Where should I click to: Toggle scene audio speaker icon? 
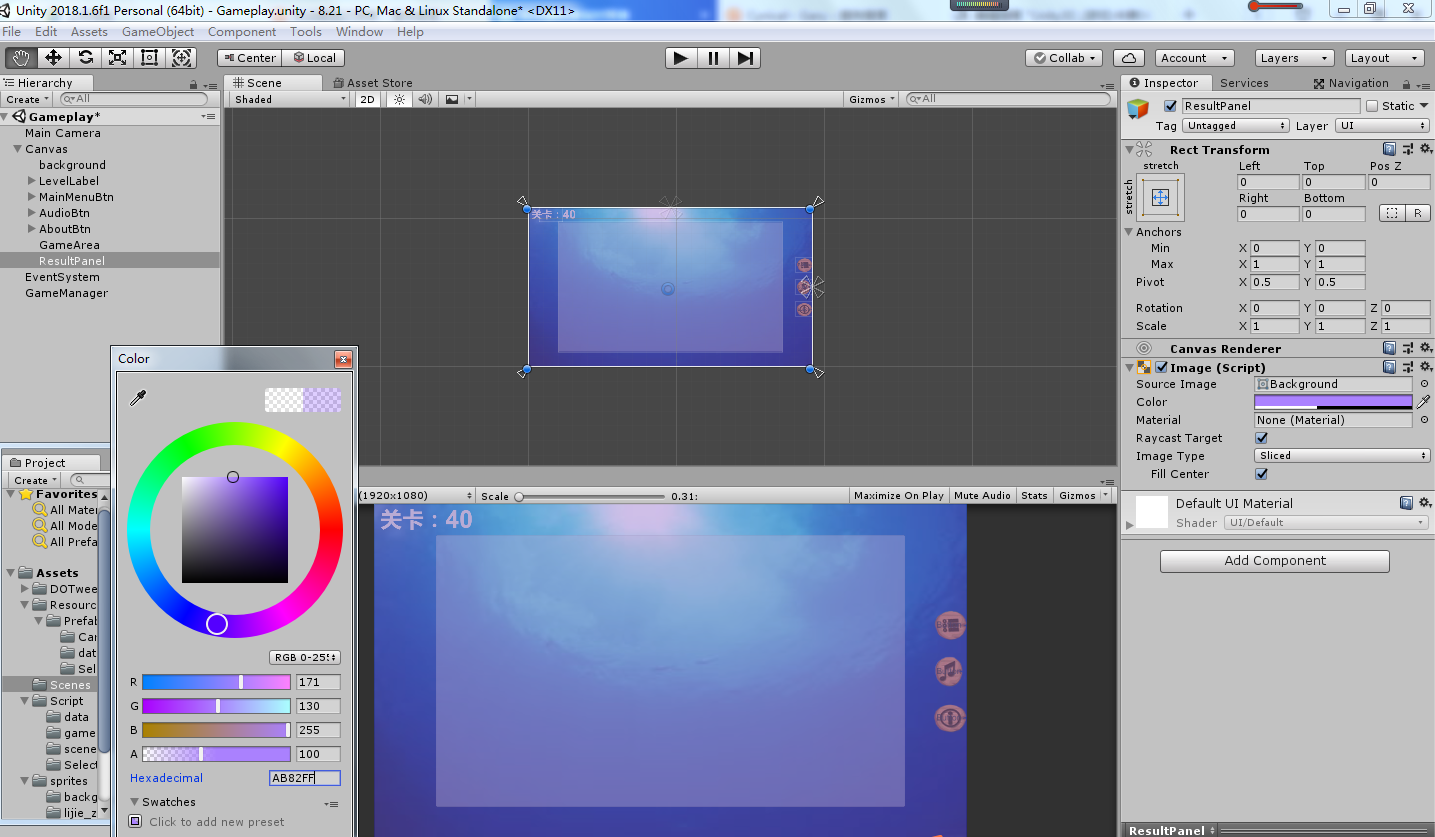coord(425,99)
